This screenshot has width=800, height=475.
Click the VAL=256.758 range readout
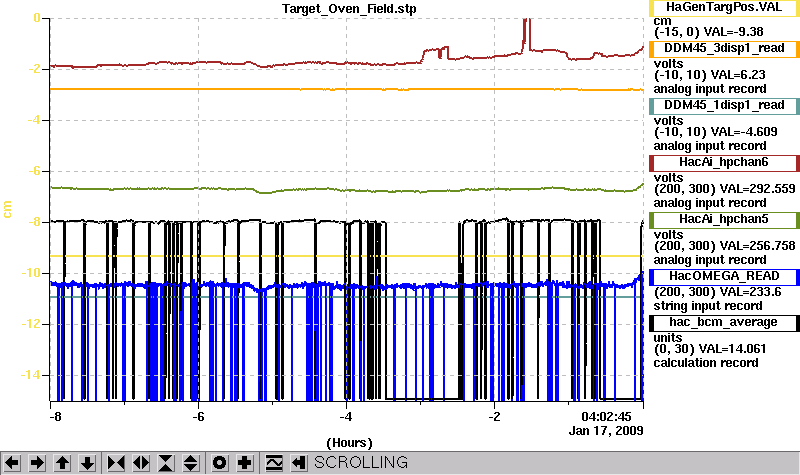(724, 246)
